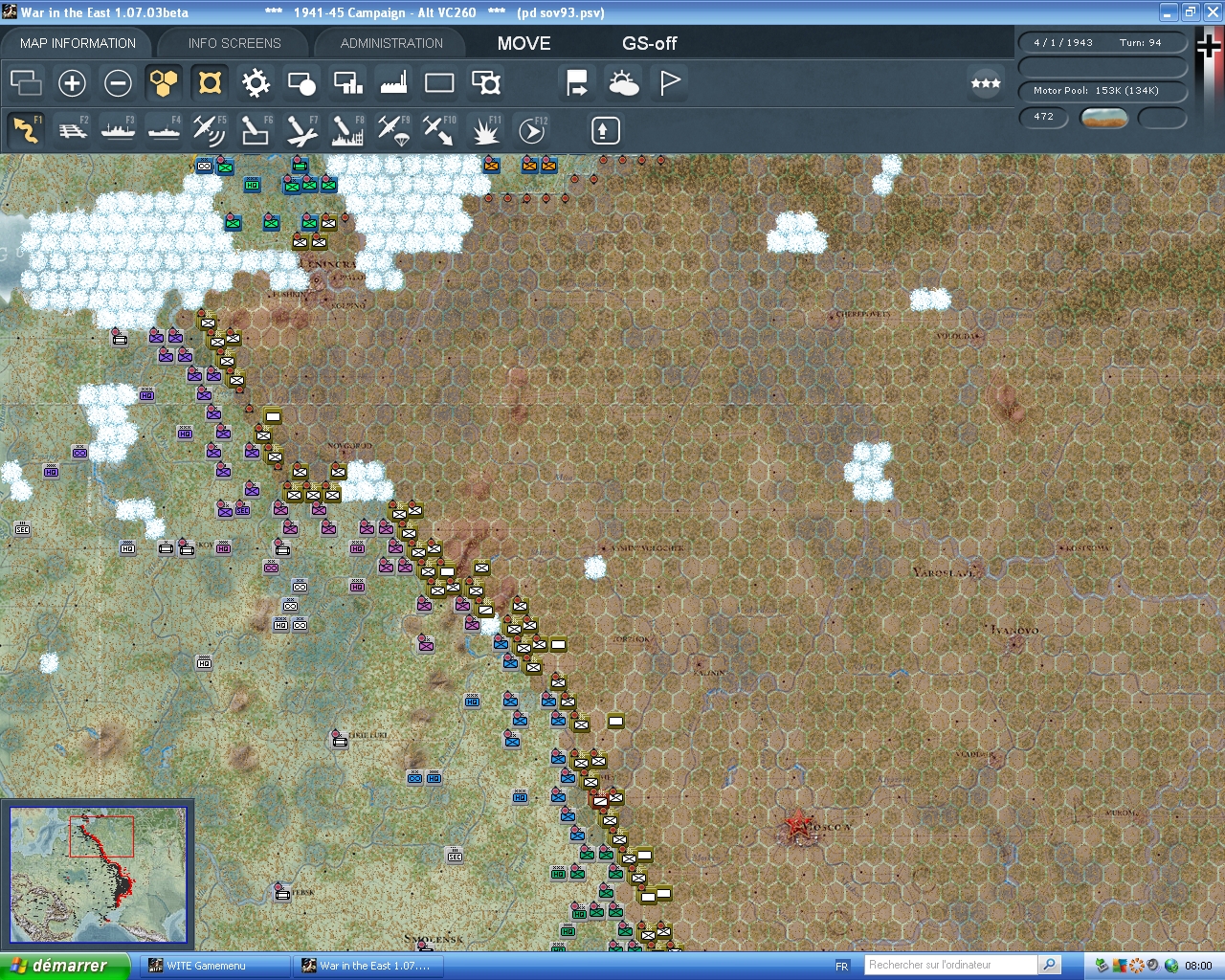
Task: Select F7 bomb airfield mode icon
Action: click(301, 130)
